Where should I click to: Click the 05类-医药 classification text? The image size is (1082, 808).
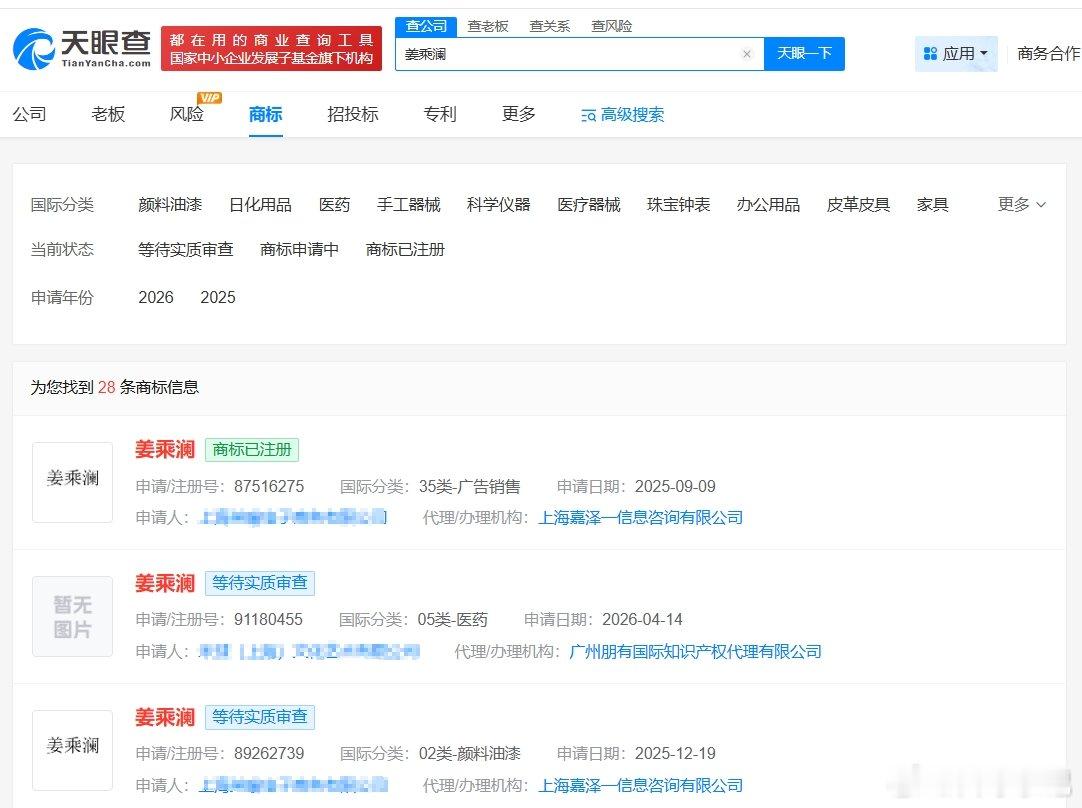453,620
